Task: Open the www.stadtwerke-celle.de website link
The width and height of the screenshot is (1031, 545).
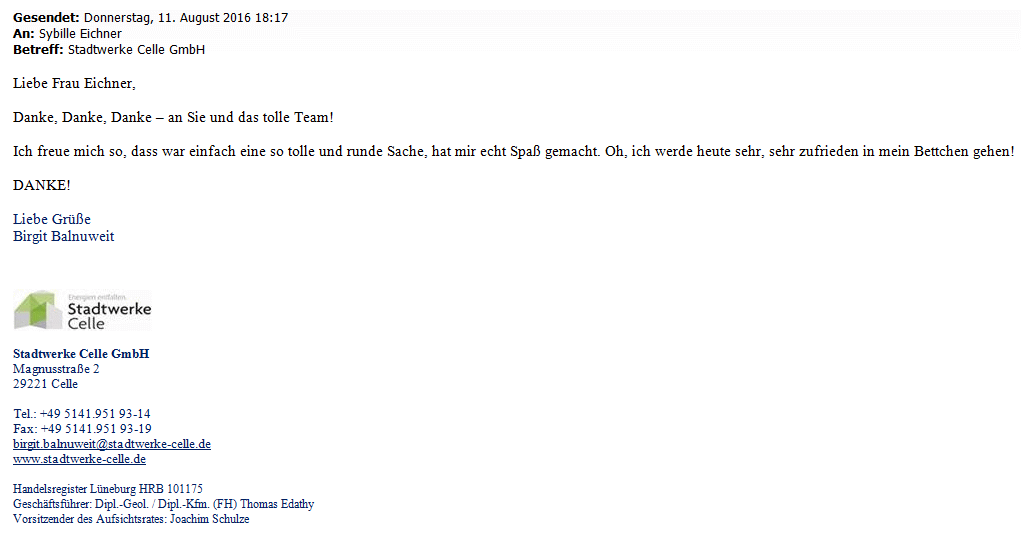Action: click(x=79, y=459)
